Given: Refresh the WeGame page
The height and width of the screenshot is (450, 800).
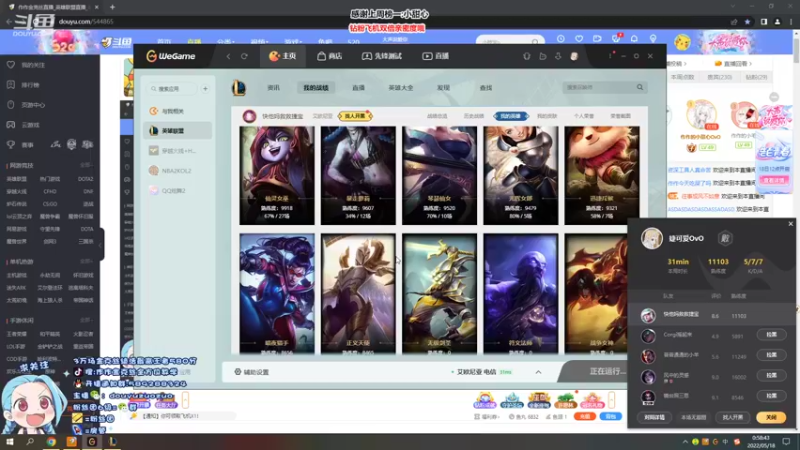Looking at the screenshot, I should point(244,56).
